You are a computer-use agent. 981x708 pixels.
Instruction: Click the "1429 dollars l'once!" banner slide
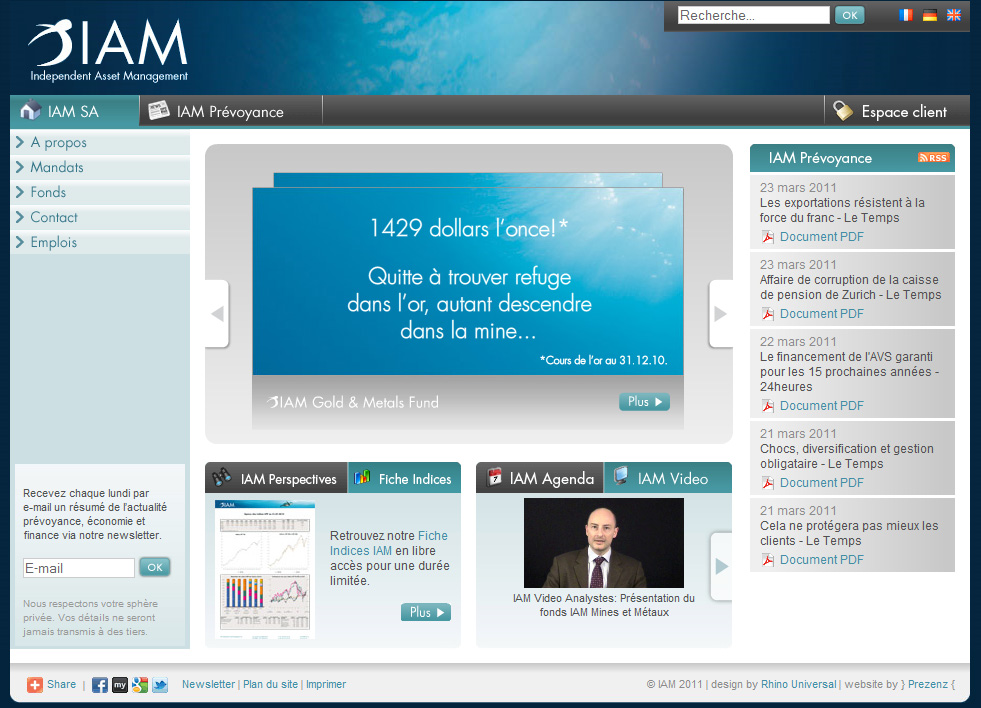tap(468, 281)
